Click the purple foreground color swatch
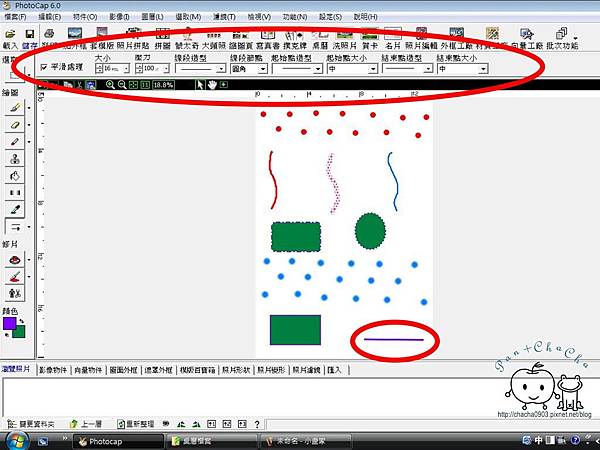This screenshot has width=600, height=450. (x=9, y=323)
